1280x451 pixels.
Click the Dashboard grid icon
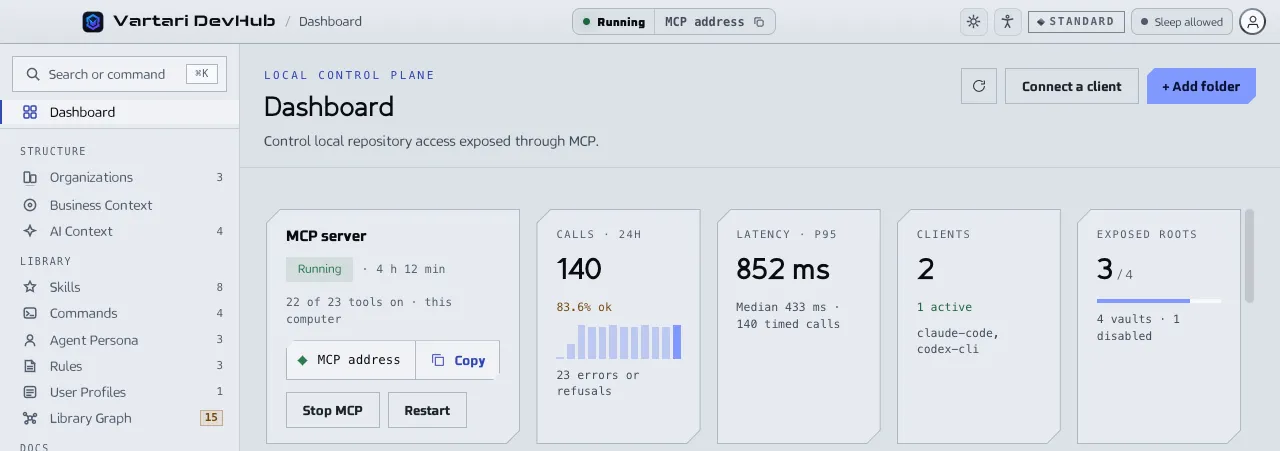[30, 112]
